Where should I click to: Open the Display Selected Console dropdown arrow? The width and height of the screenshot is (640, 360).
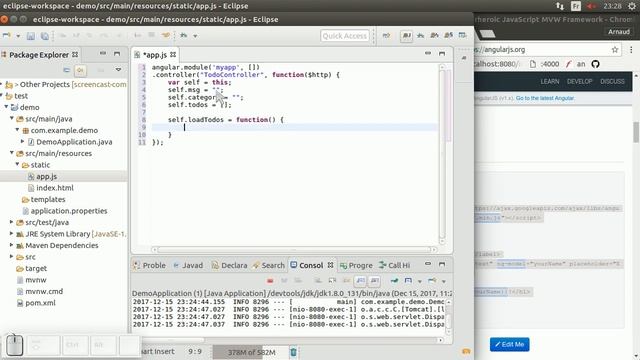420,281
